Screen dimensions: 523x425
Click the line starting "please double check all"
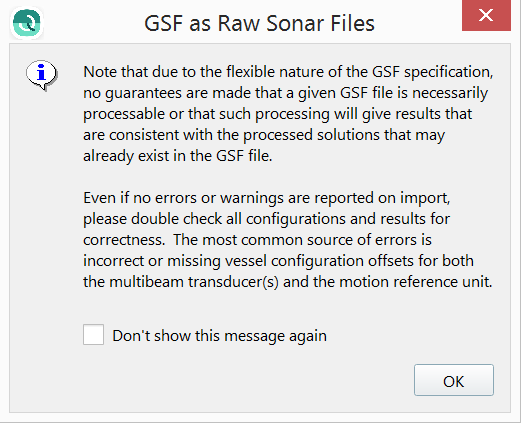267,219
